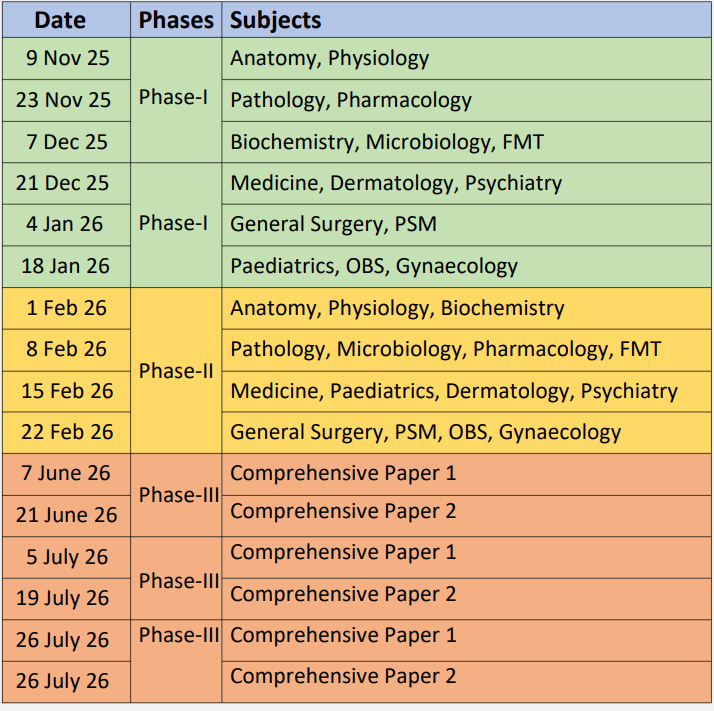Image resolution: width=714 pixels, height=711 pixels.
Task: Click General Surgery, PSM, OBS, Gynaecology cell
Action: [425, 433]
